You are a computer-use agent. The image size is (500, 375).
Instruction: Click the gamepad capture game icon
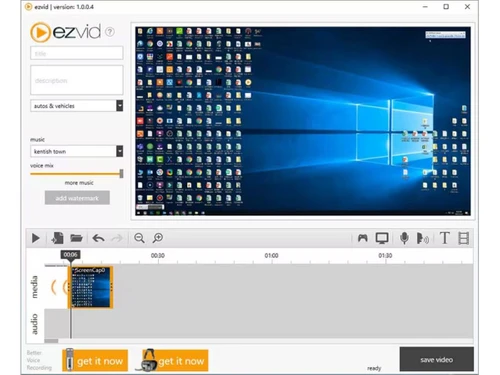363,238
